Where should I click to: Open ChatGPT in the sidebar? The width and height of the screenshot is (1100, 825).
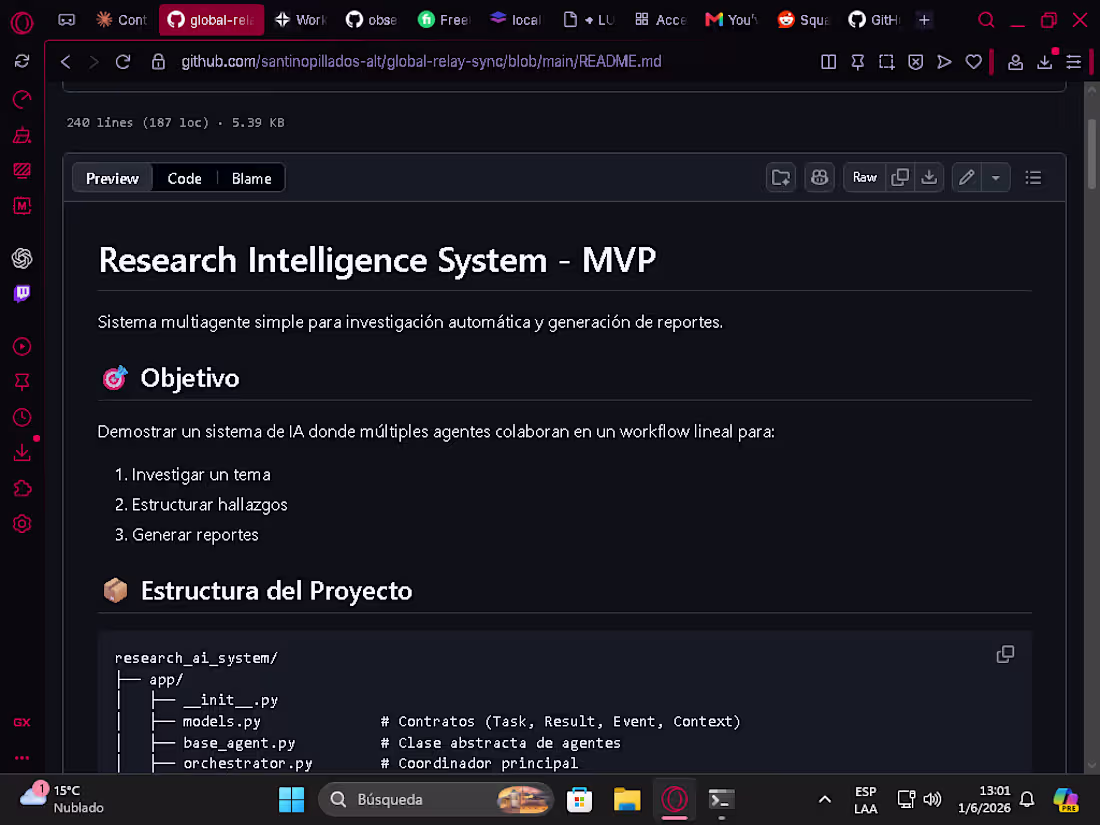pyautogui.click(x=22, y=258)
